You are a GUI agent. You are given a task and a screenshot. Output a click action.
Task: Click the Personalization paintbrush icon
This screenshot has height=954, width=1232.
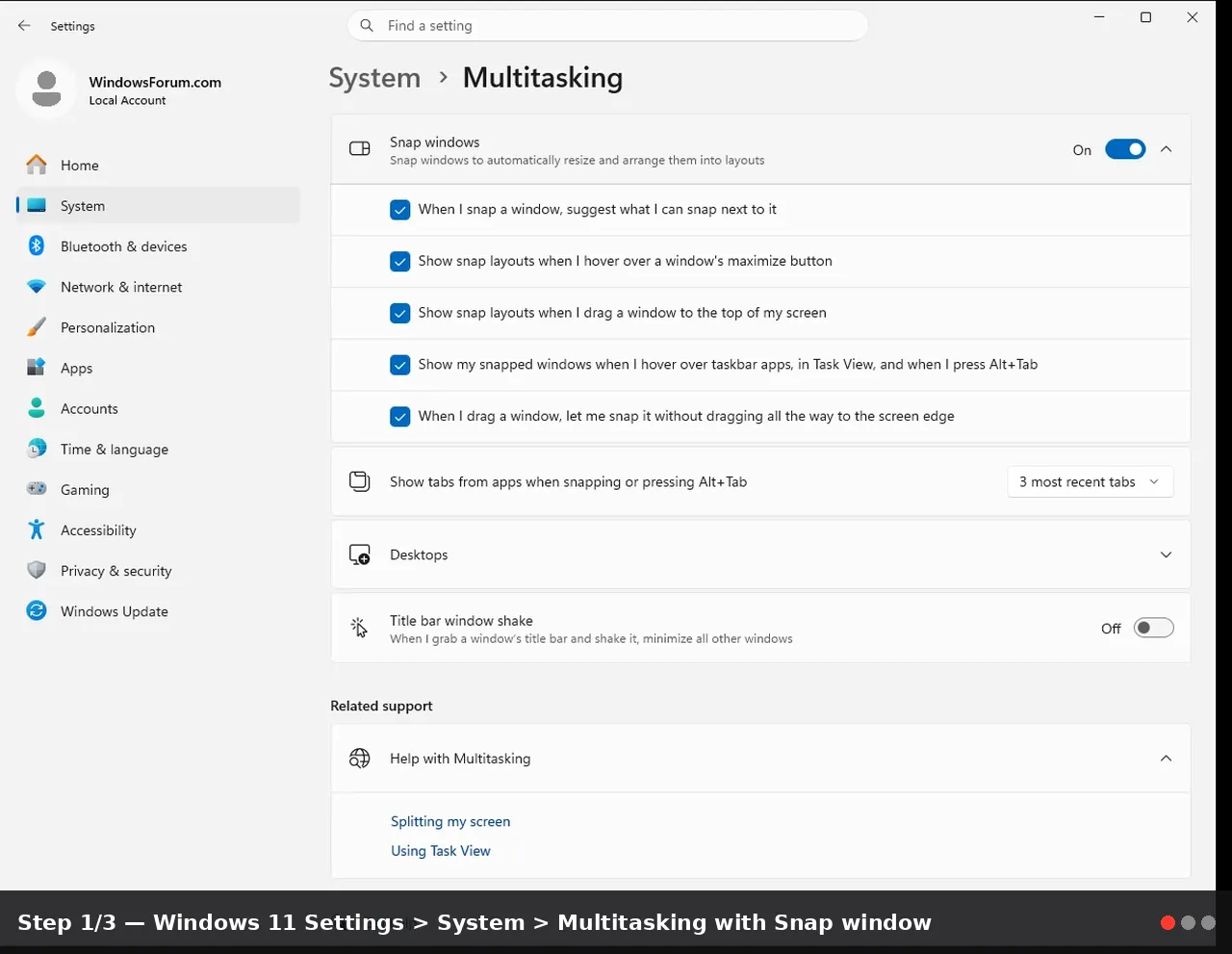[x=37, y=327]
